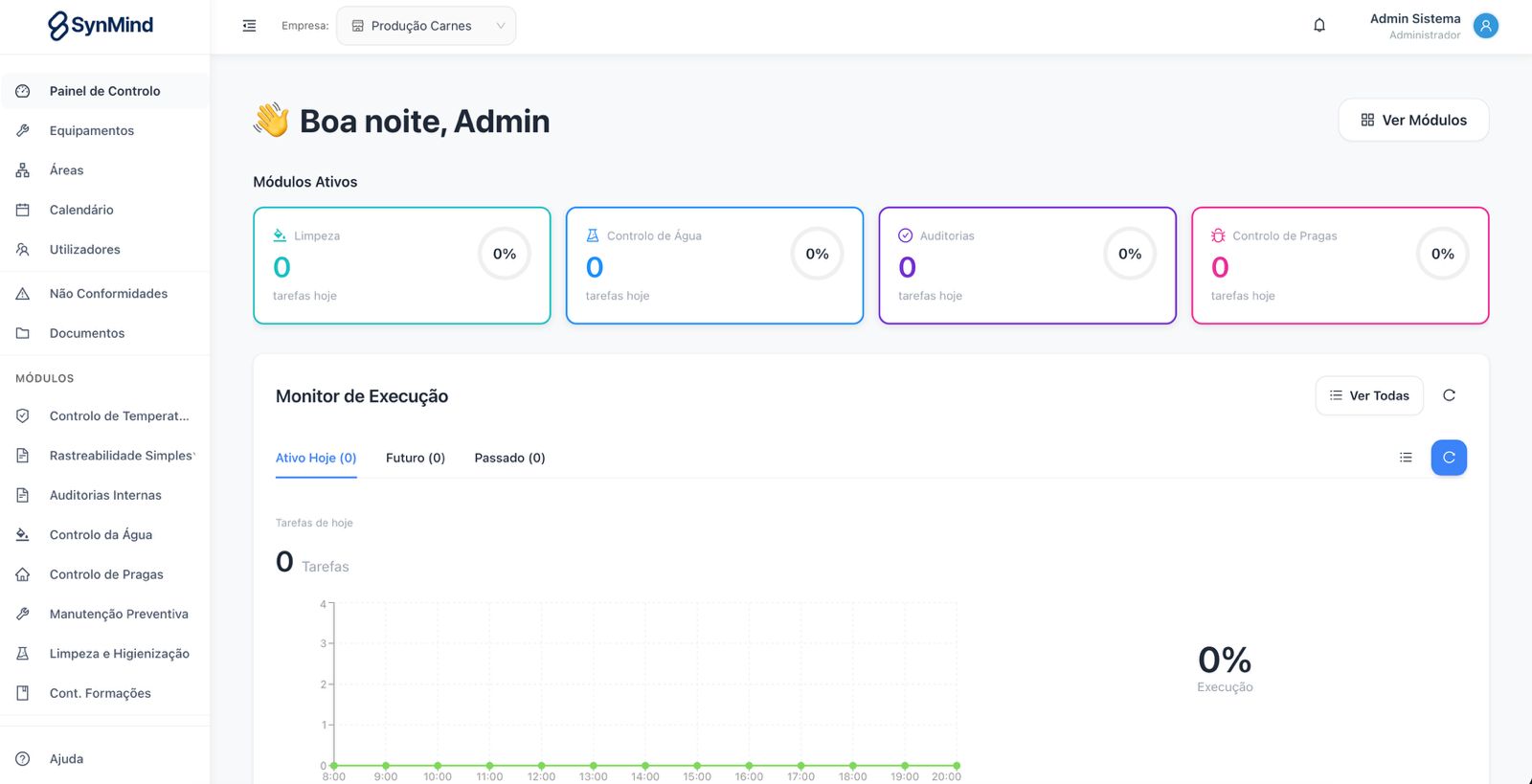The image size is (1532, 784).
Task: Open Ajuda help in the sidebar
Action: (66, 759)
